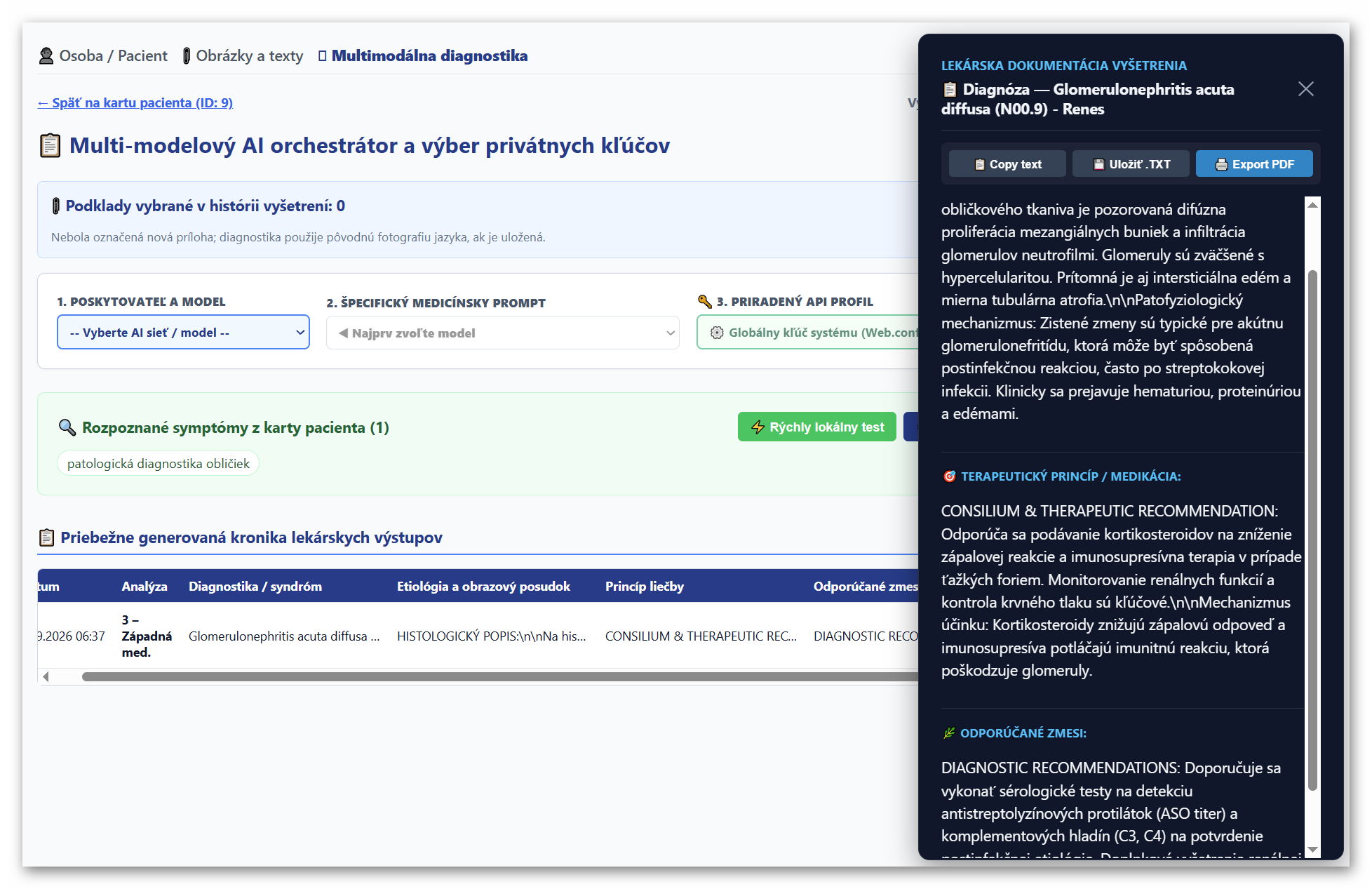Switch to Obrázky a texty tab

[x=243, y=55]
